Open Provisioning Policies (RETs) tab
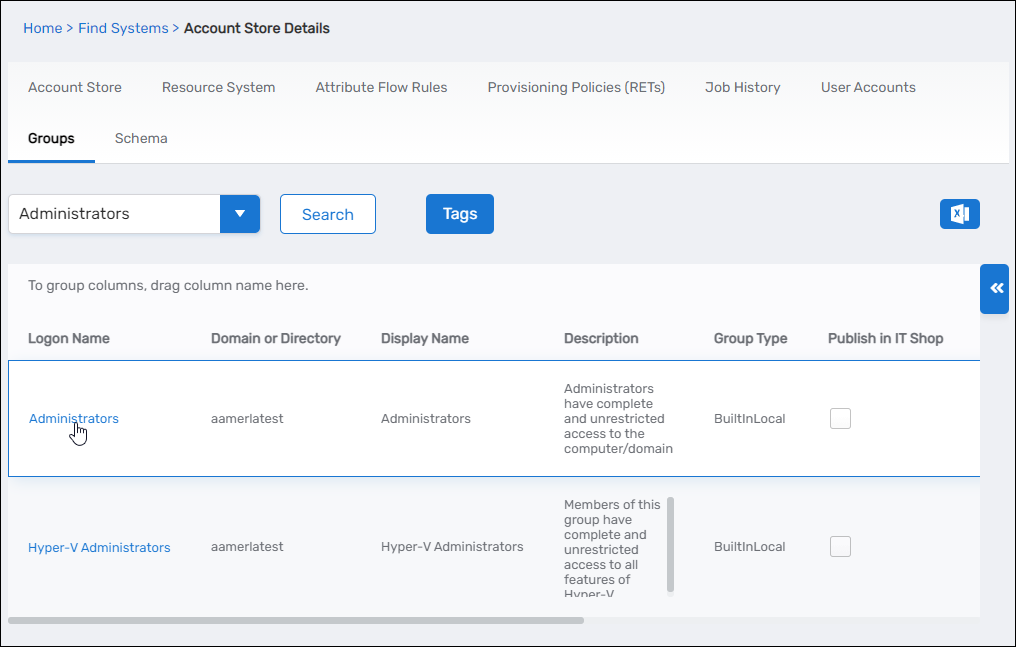Screen dimensions: 1016x647 click(x=576, y=88)
